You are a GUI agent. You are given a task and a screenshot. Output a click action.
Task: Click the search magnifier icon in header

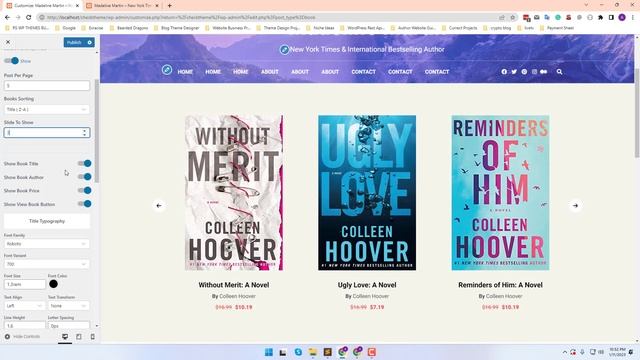(559, 72)
